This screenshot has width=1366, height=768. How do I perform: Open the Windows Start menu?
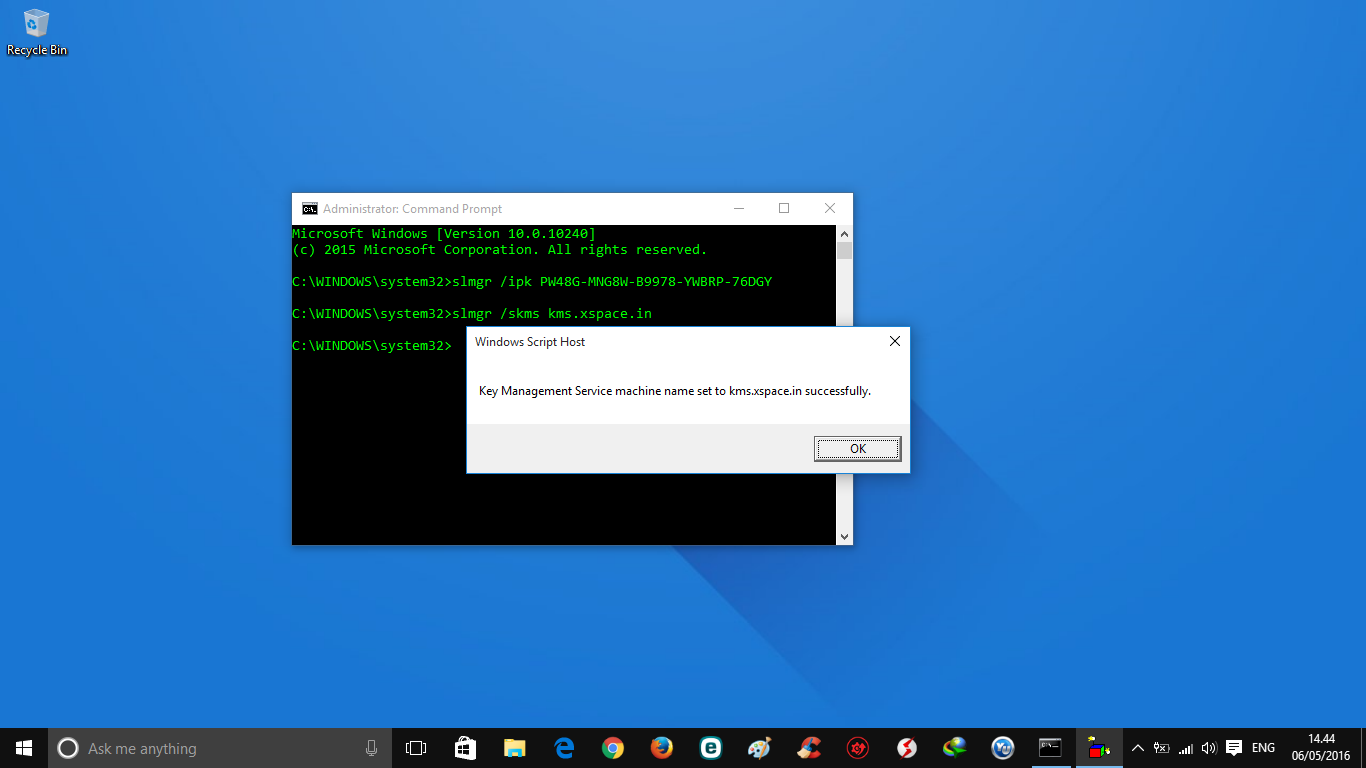click(x=24, y=748)
